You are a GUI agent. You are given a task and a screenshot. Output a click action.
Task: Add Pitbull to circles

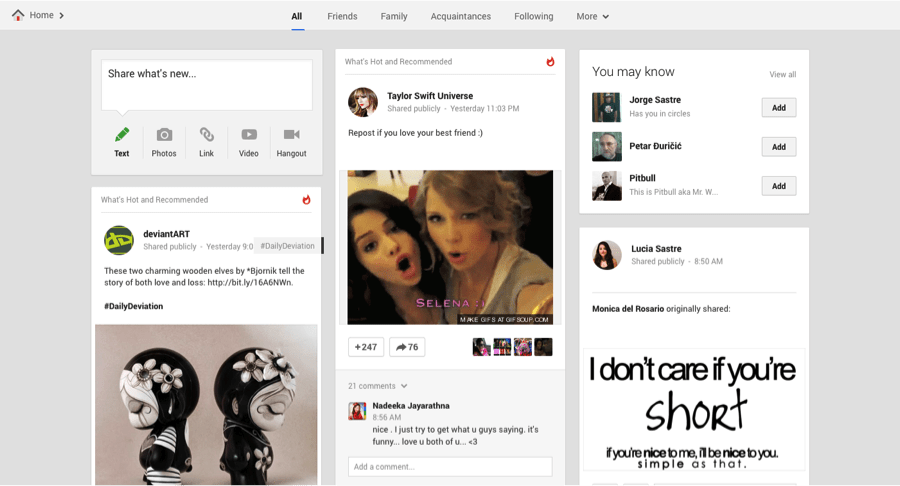tap(779, 186)
